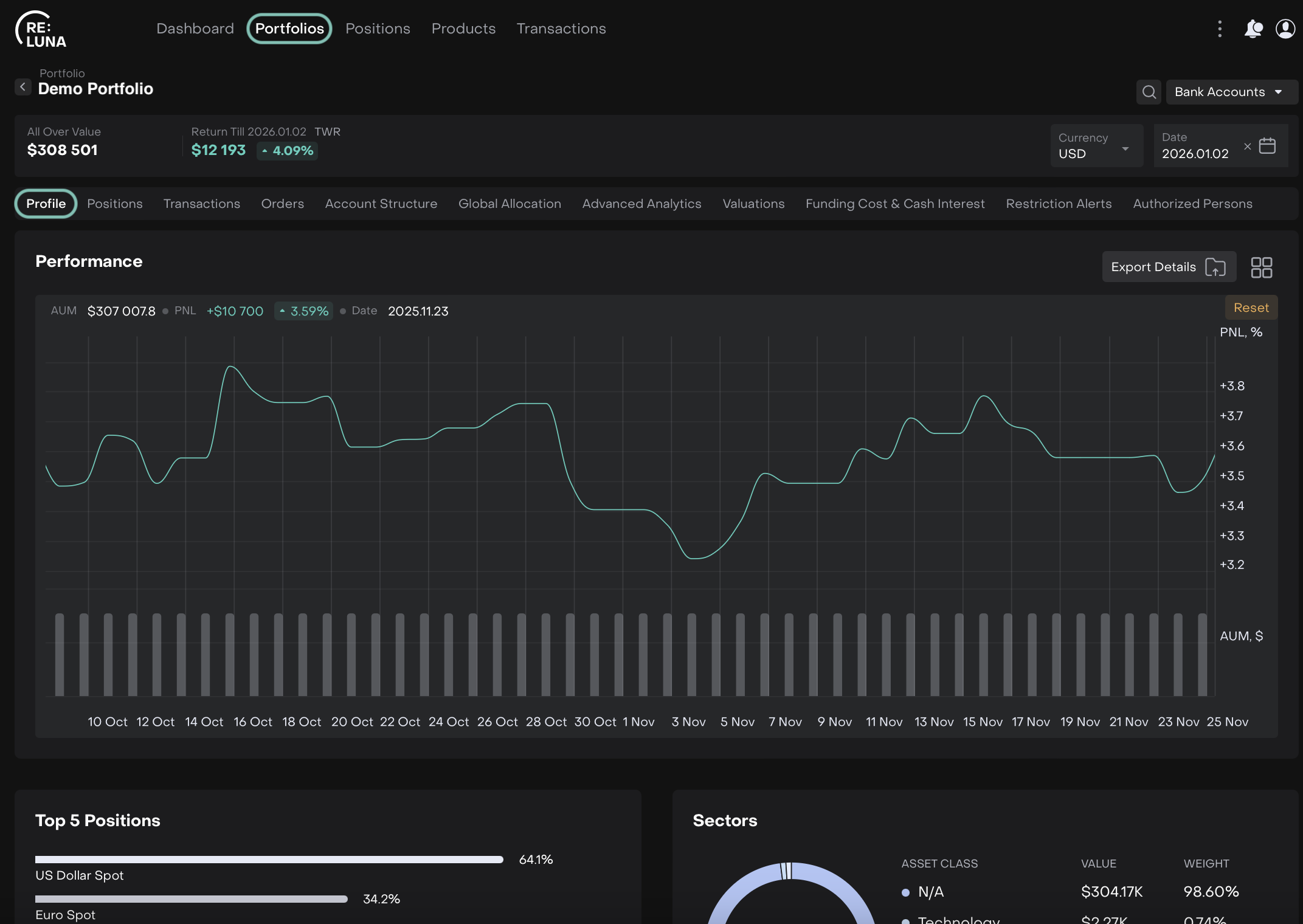Open the Advanced Analytics tab
The height and width of the screenshot is (924, 1303).
point(641,204)
